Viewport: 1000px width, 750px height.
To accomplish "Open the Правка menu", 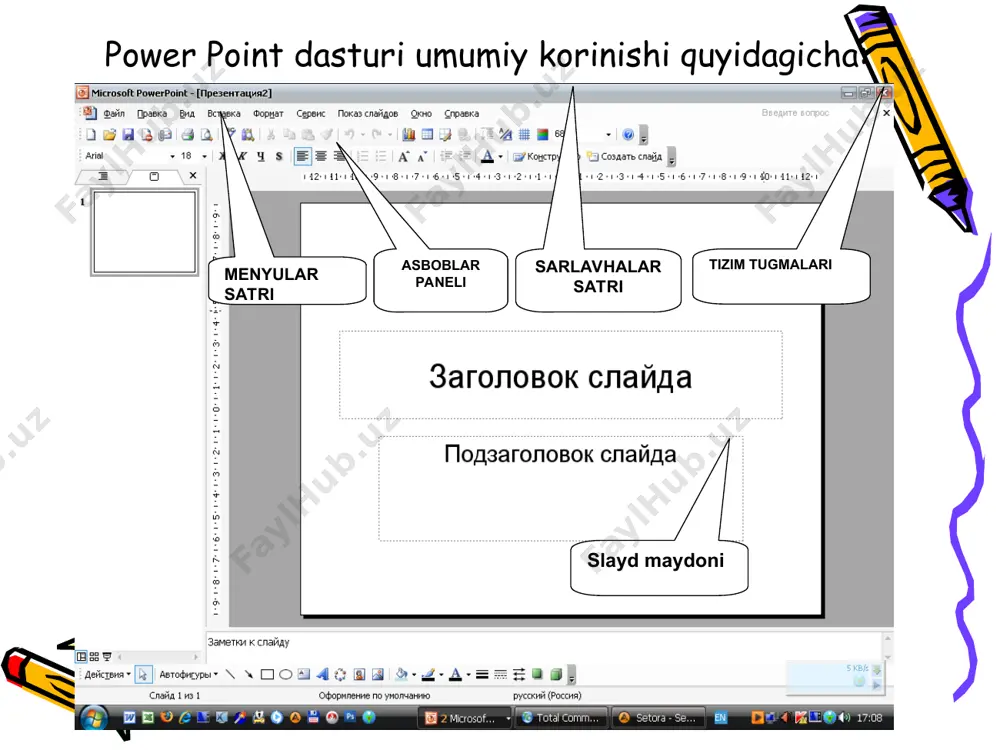I will tap(152, 114).
